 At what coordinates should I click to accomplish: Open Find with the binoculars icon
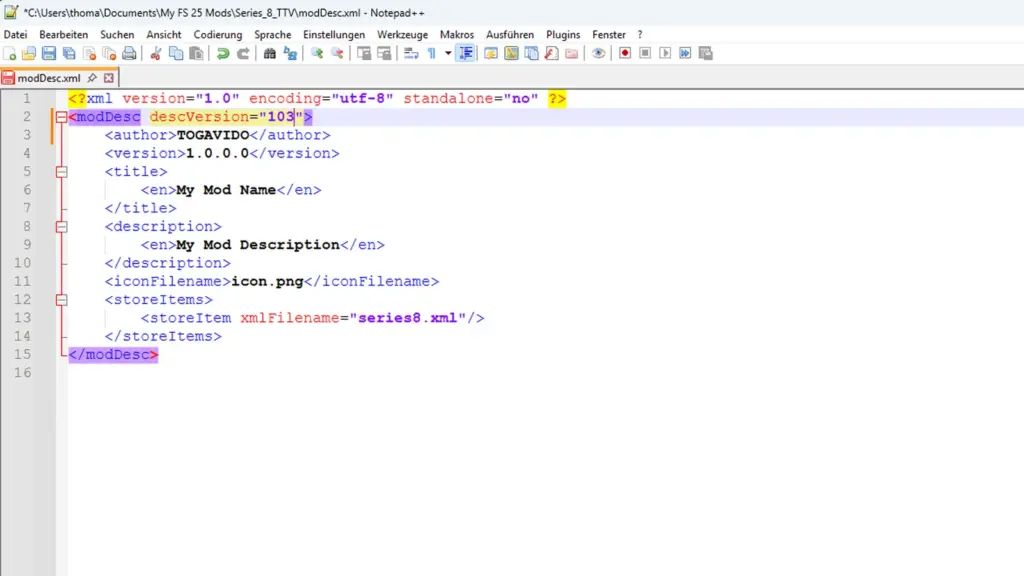(270, 53)
